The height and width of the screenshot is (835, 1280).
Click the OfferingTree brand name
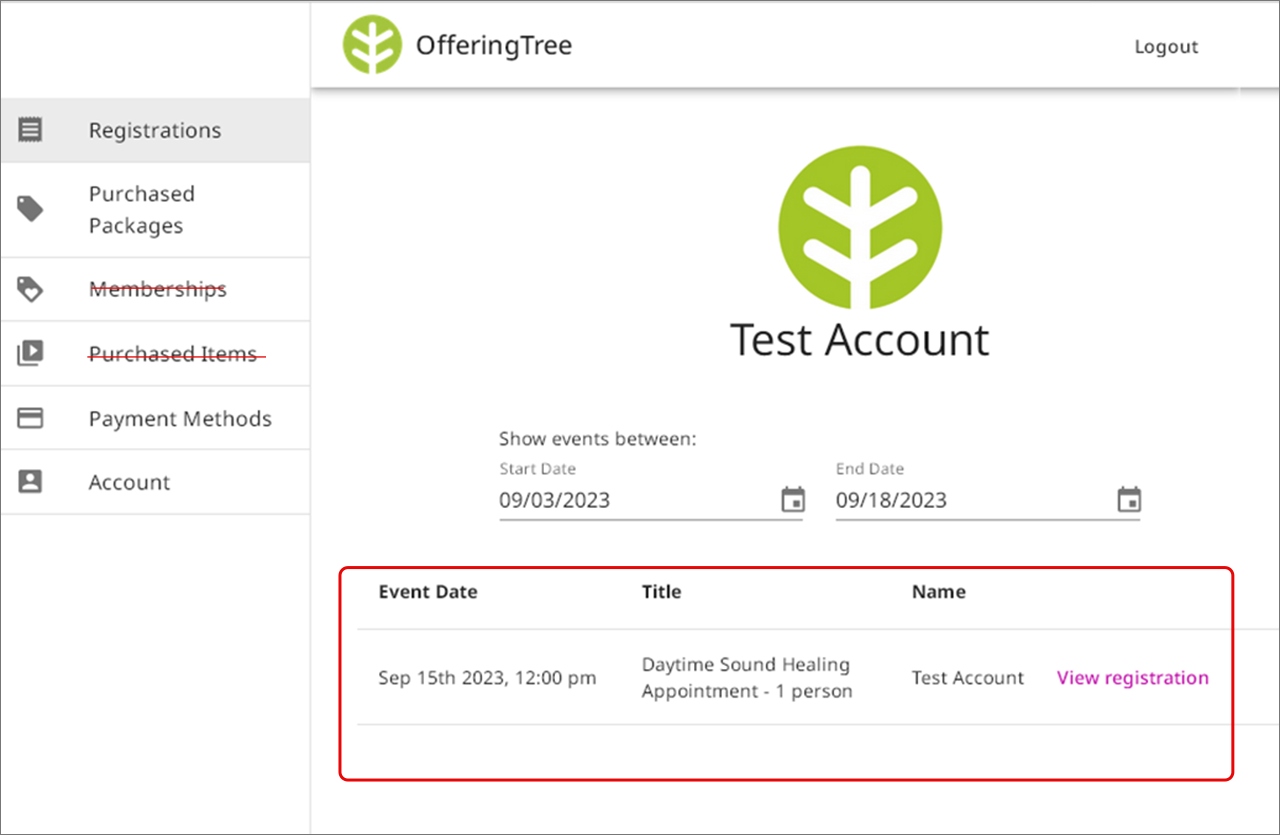(494, 46)
